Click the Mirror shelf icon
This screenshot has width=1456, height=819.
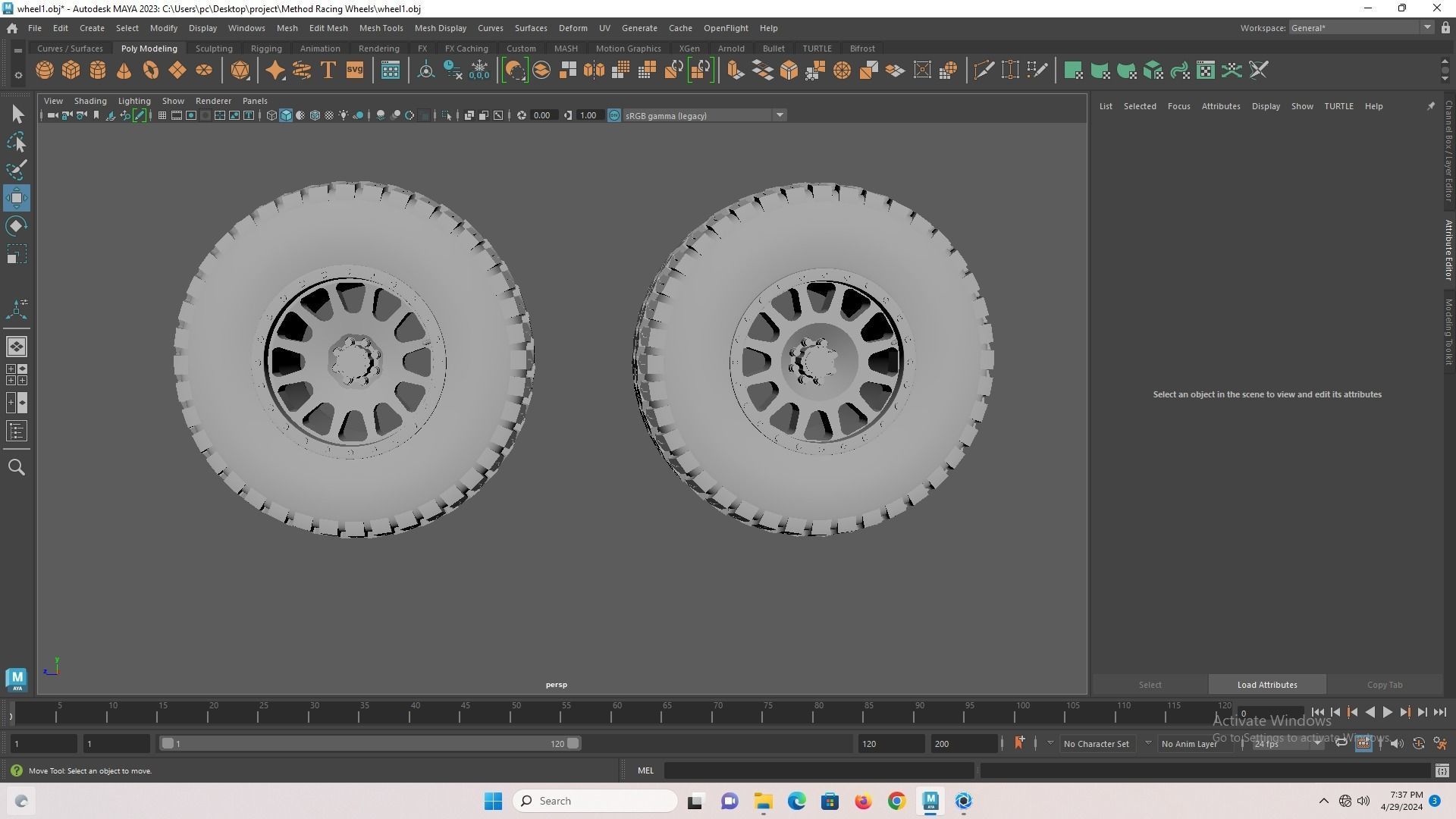pyautogui.click(x=595, y=71)
